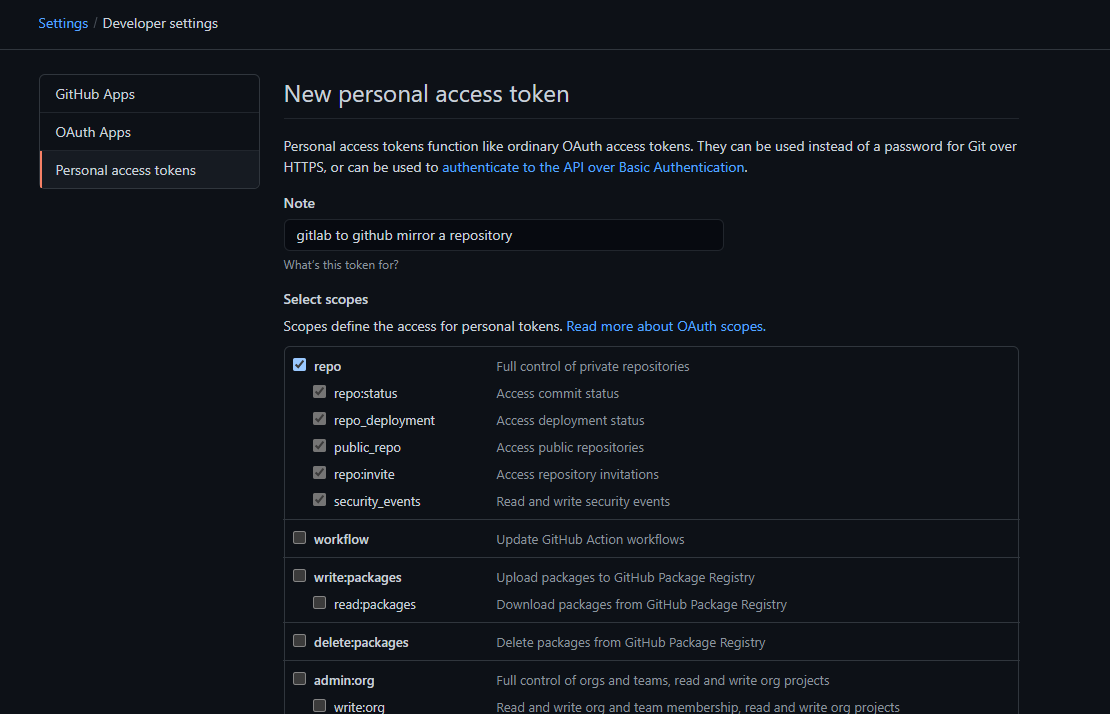Click 'Access public repositories' description

570,447
